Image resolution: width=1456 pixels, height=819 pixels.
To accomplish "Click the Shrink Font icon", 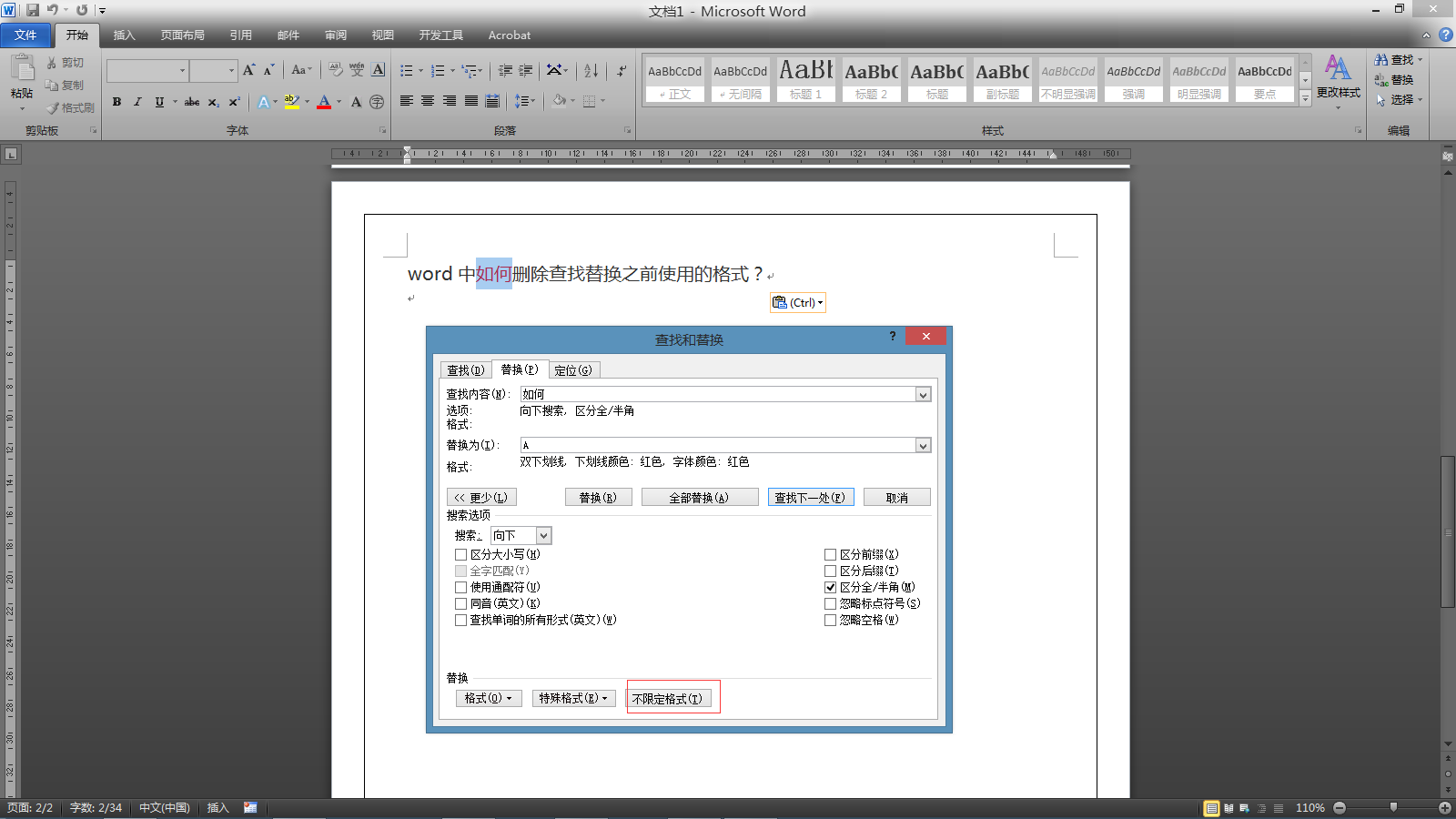I will click(268, 70).
